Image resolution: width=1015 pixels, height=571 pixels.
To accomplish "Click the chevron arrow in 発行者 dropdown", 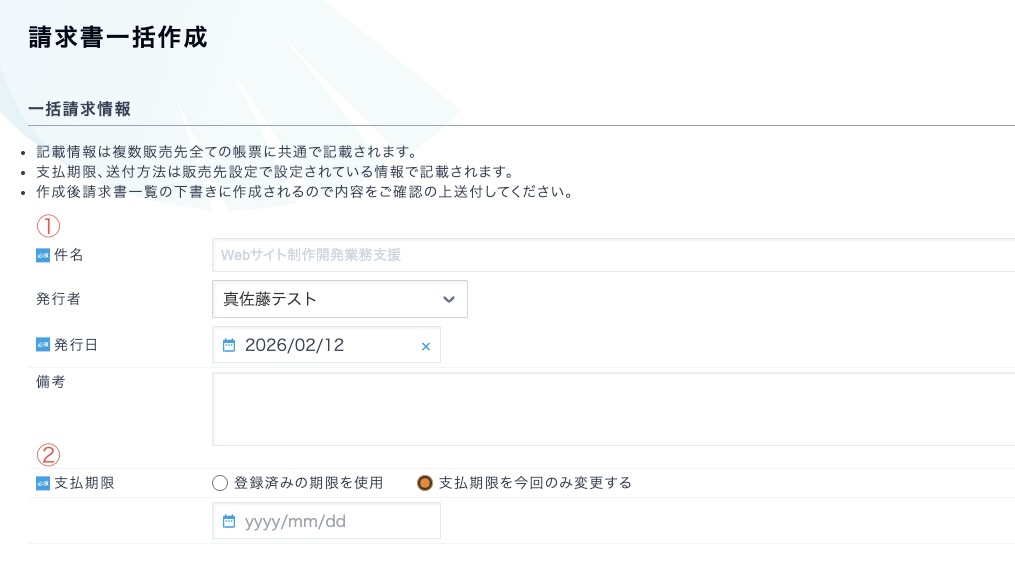I will [x=449, y=299].
